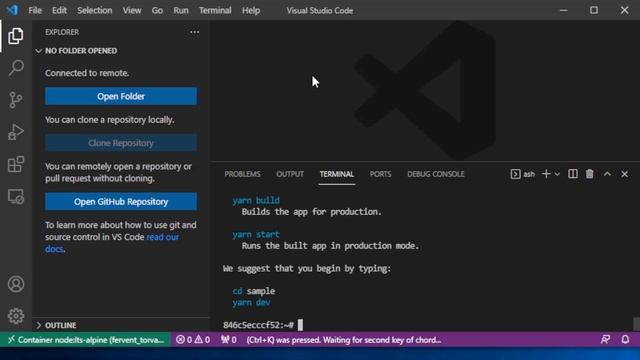This screenshot has width=640, height=360.
Task: Click the Open GitHub Repository button
Action: click(121, 202)
